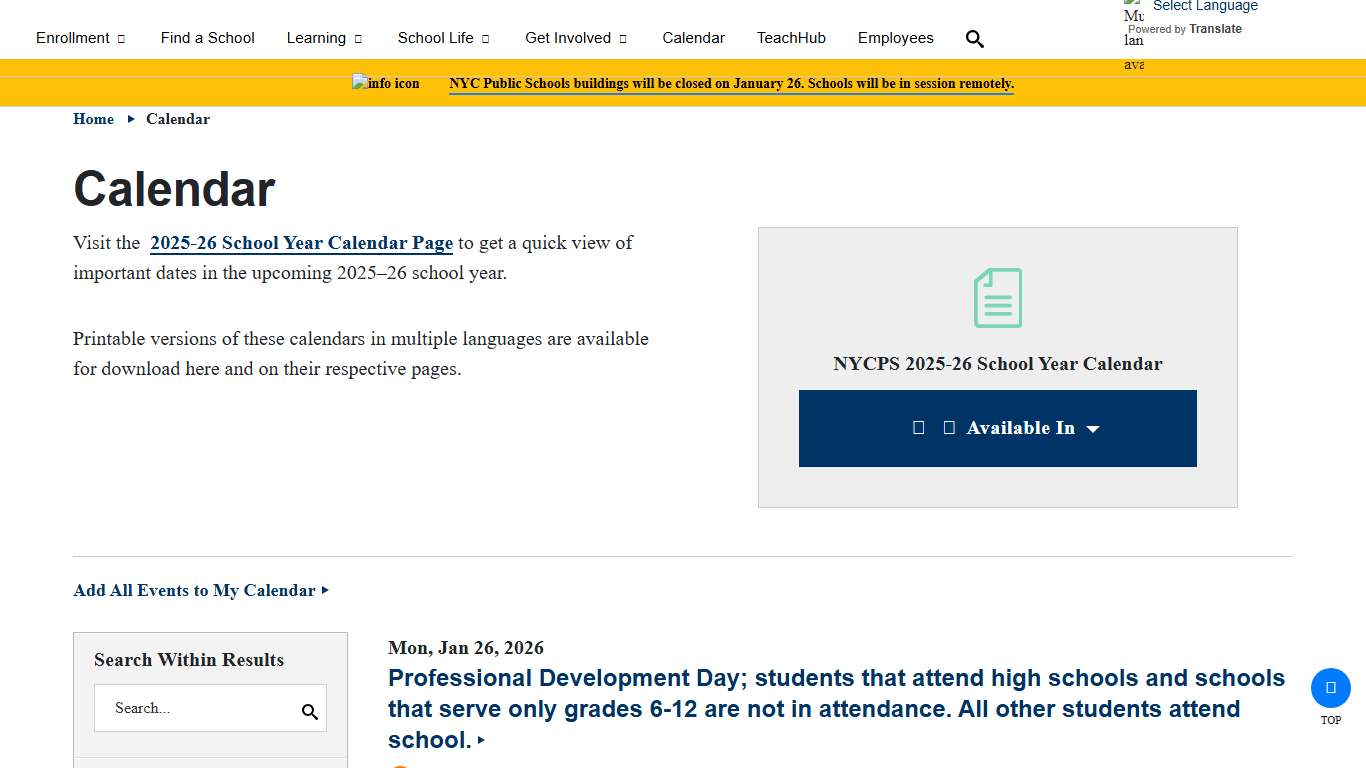Click the blue scroll-to-top button

click(1330, 688)
